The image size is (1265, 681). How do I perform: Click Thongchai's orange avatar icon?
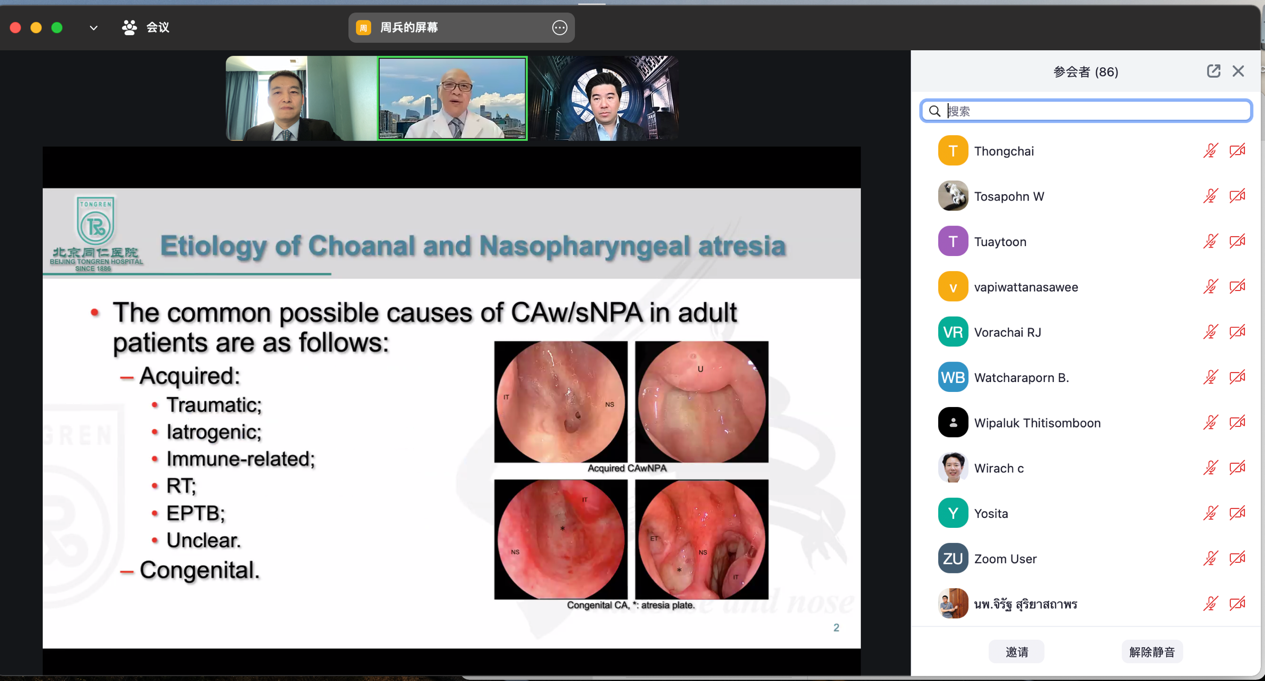[x=952, y=151]
